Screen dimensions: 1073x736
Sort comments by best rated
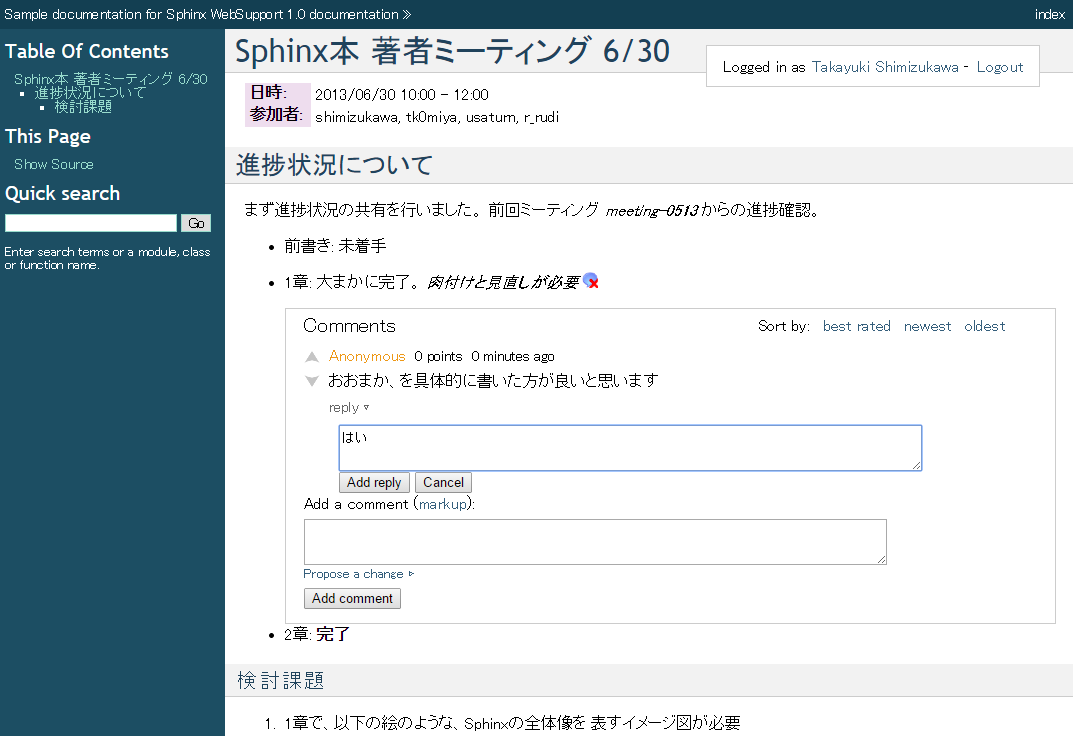[x=857, y=326]
